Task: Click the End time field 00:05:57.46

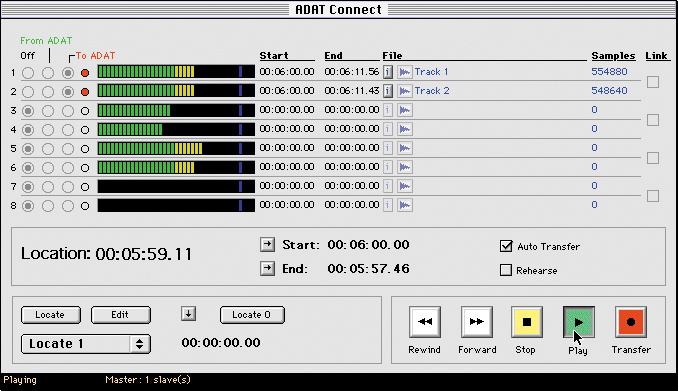Action: tap(368, 269)
